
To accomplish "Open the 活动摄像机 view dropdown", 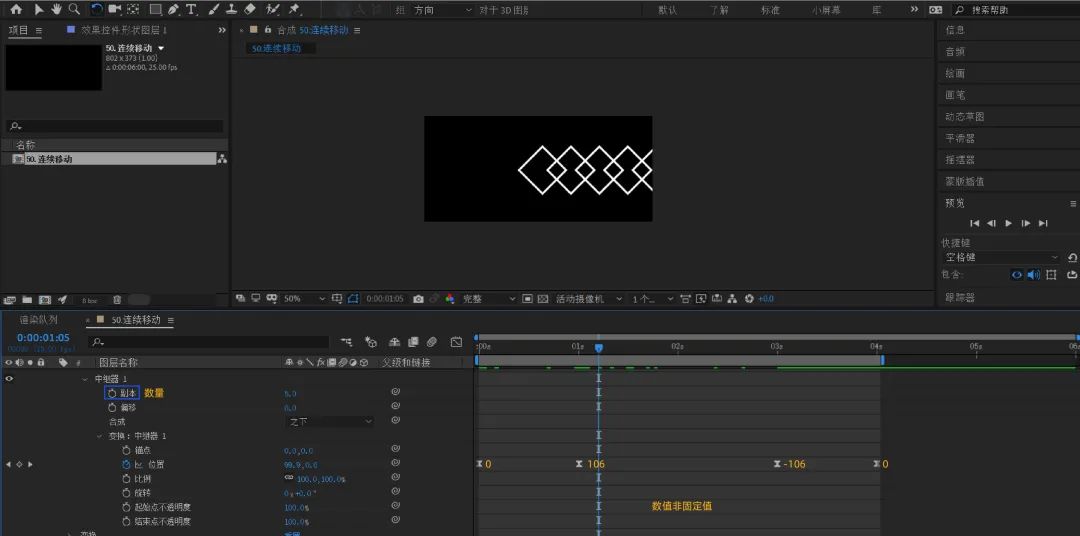I will (589, 299).
